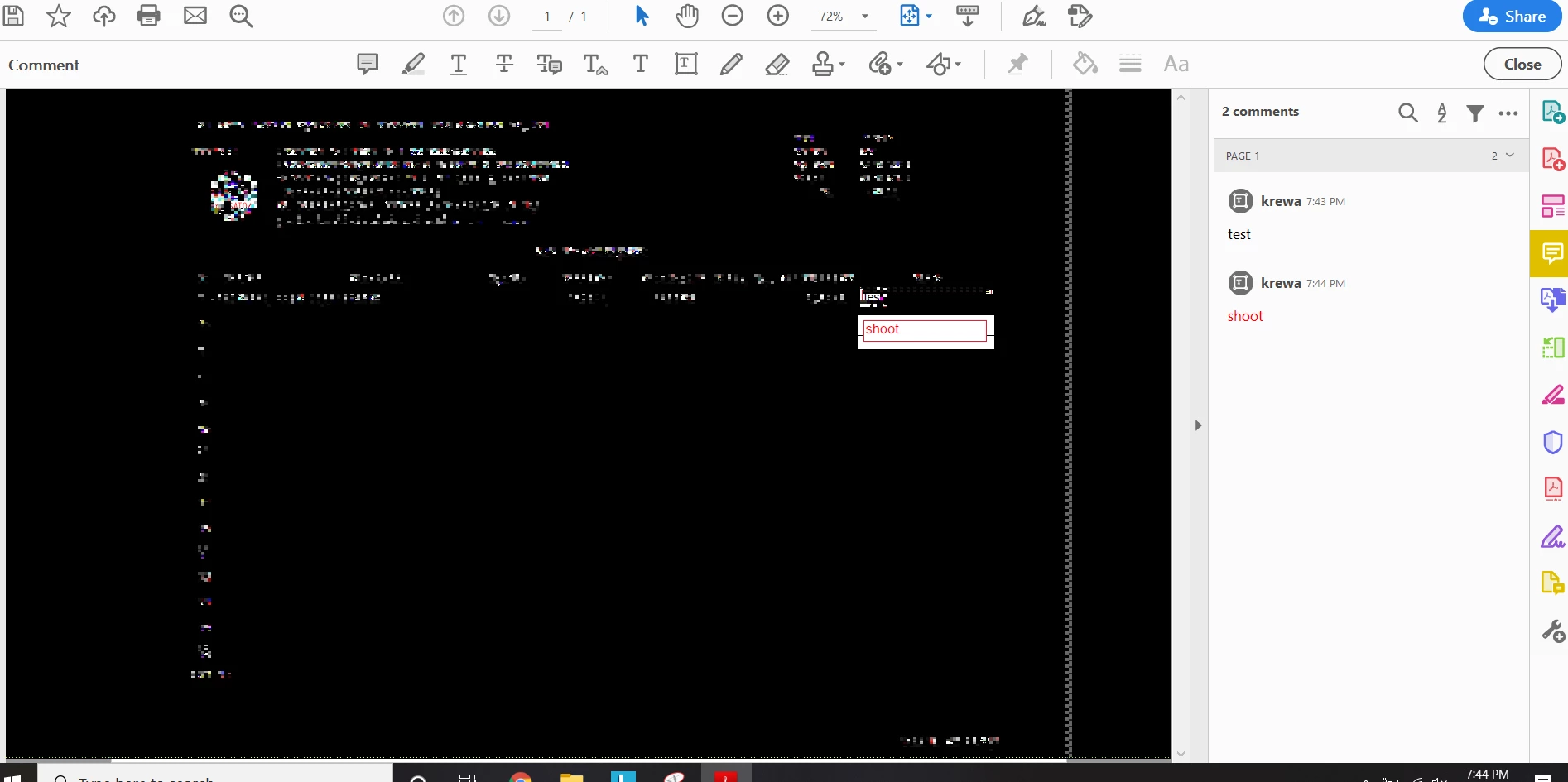The height and width of the screenshot is (782, 1568).
Task: Close the Comment toolbar
Action: 1522,64
